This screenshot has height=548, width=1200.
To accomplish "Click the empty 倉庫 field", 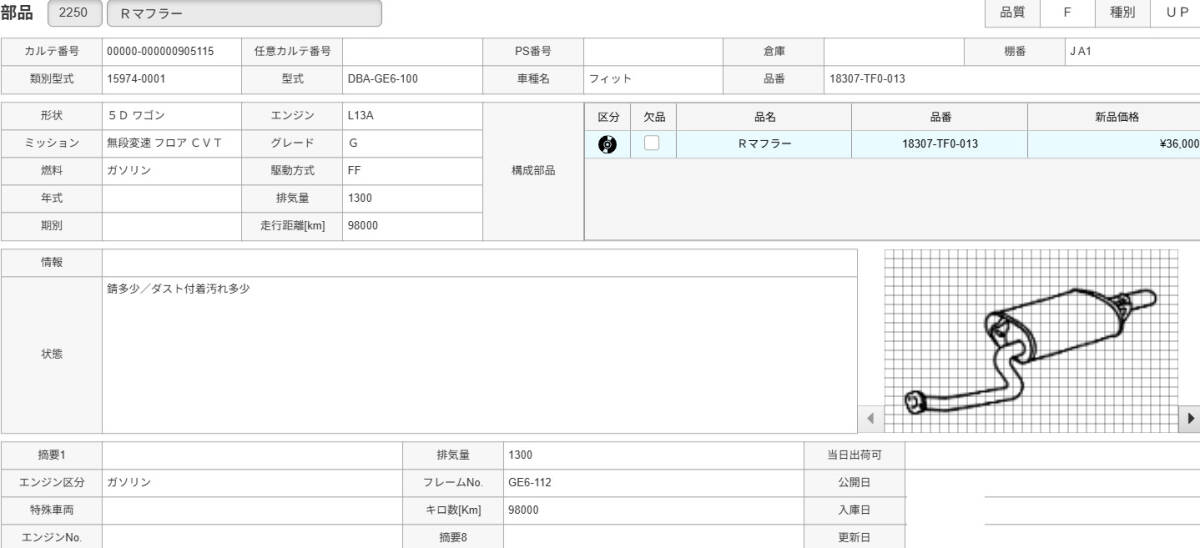I will point(894,51).
